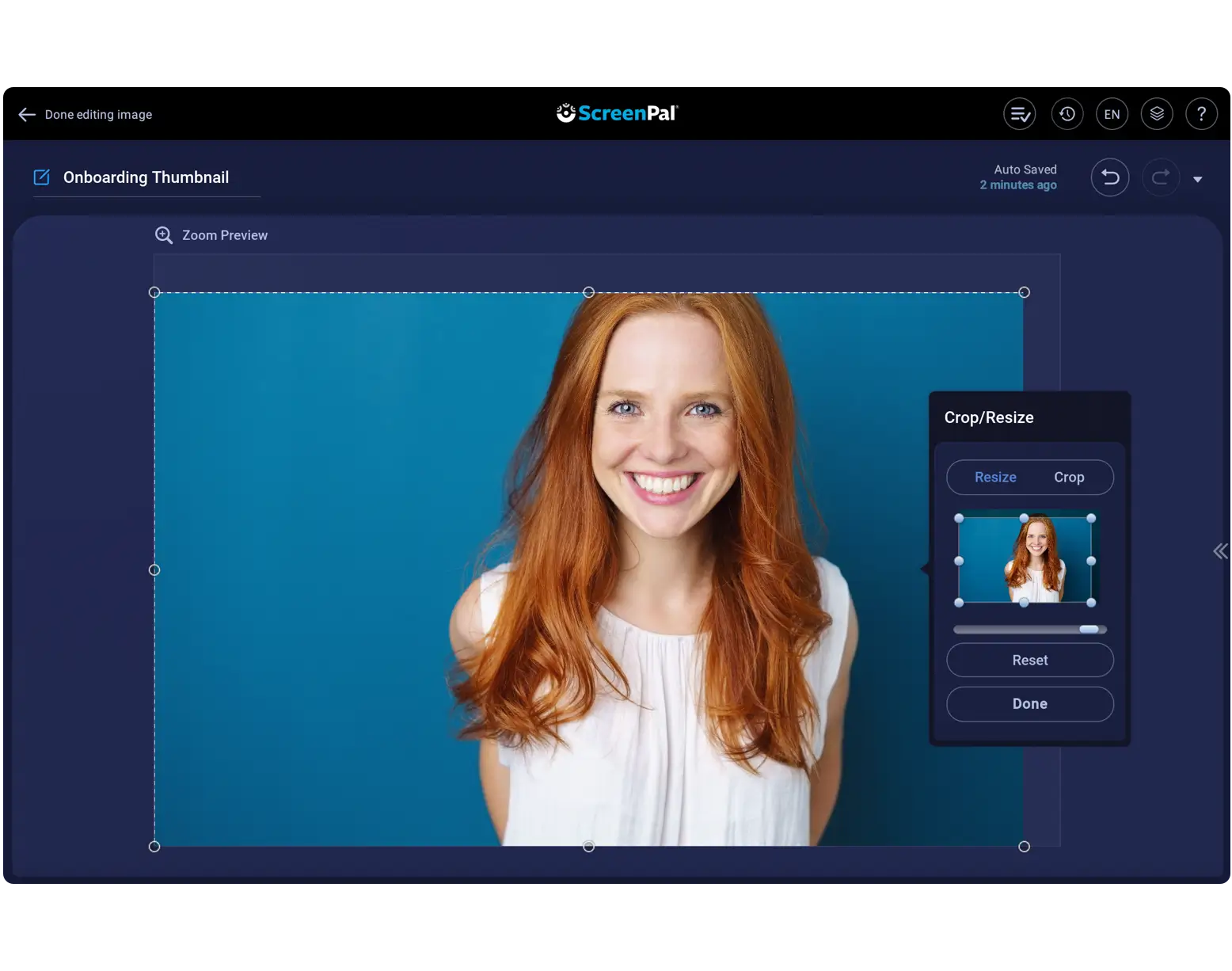Click the thumbnail's bottom-right crop handle
1232x971 pixels.
pyautogui.click(x=1091, y=603)
